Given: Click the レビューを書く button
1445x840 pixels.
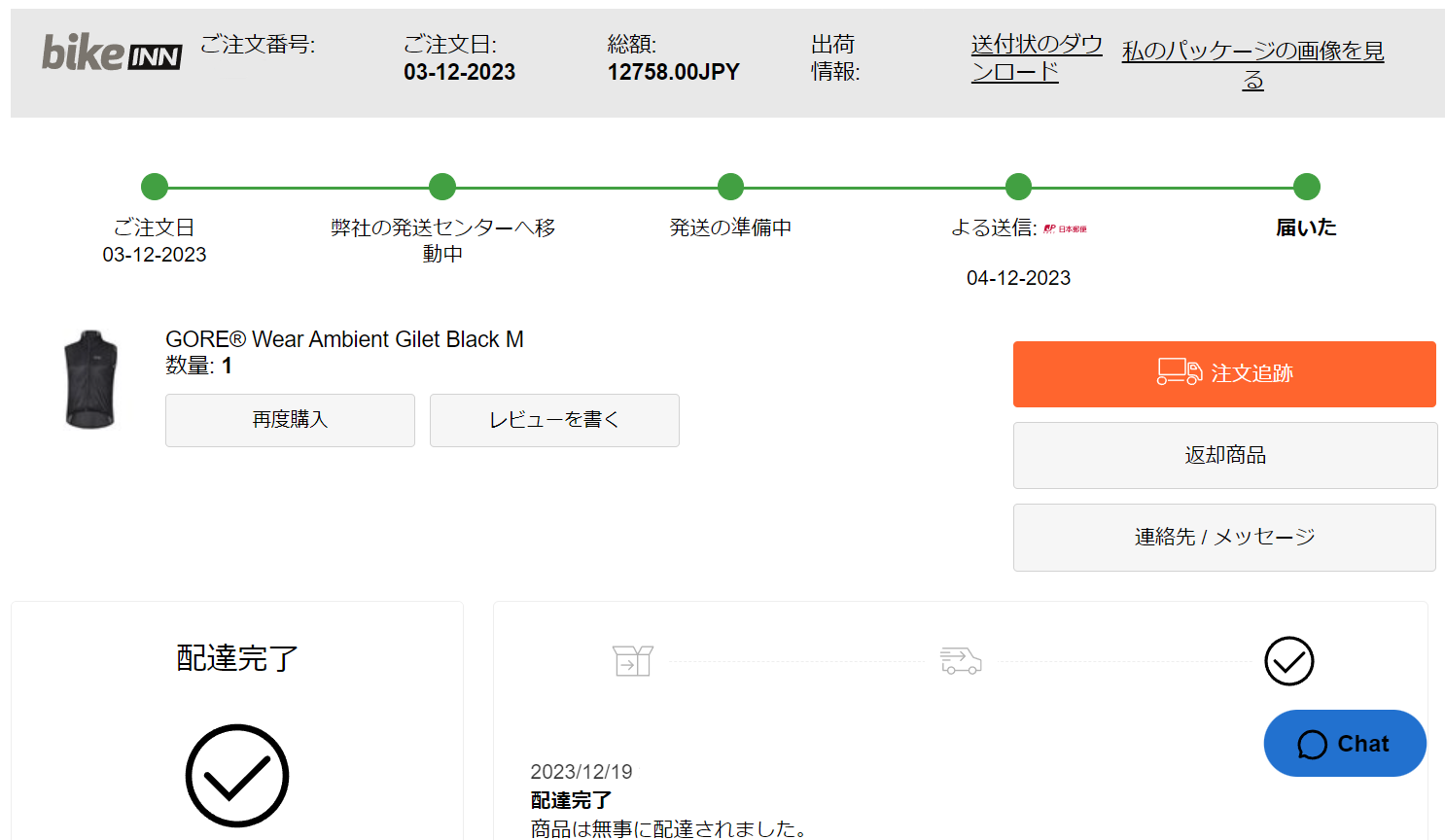Looking at the screenshot, I should pos(554,420).
